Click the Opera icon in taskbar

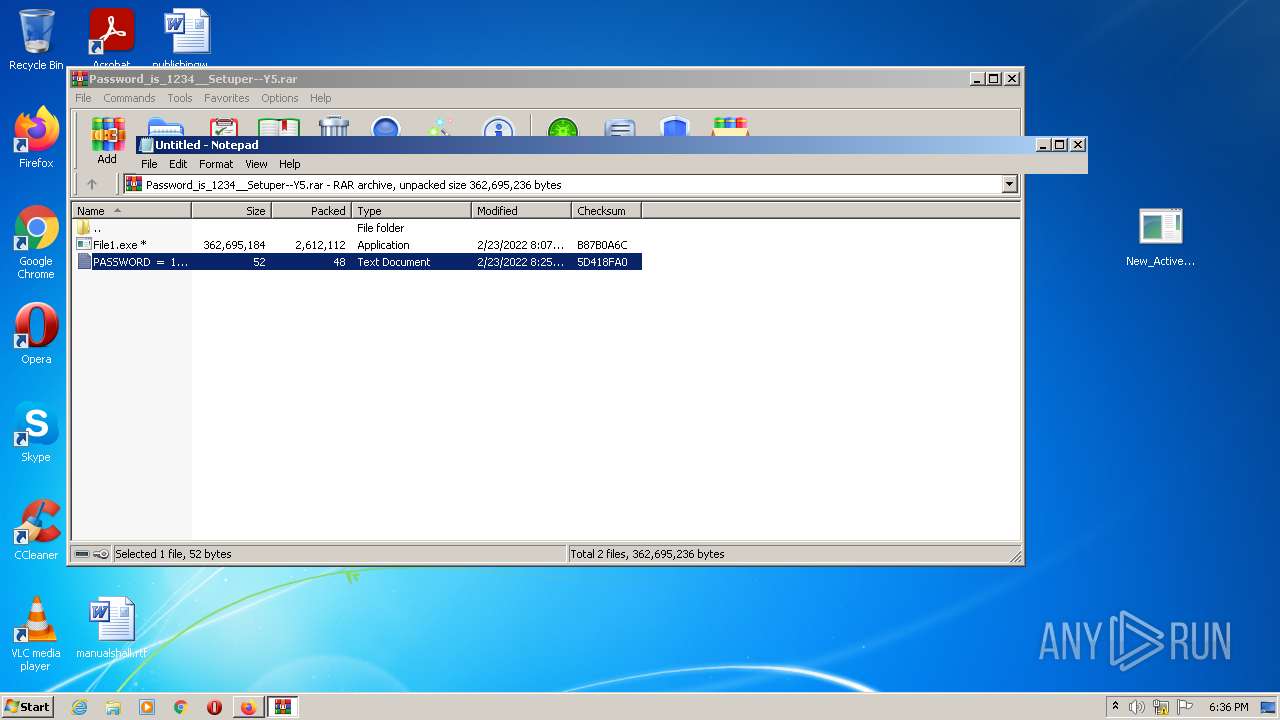point(214,707)
